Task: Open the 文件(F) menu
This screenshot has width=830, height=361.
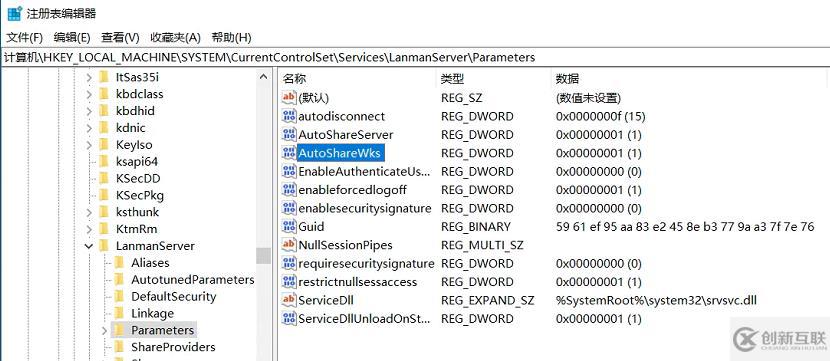Action: tap(24, 38)
